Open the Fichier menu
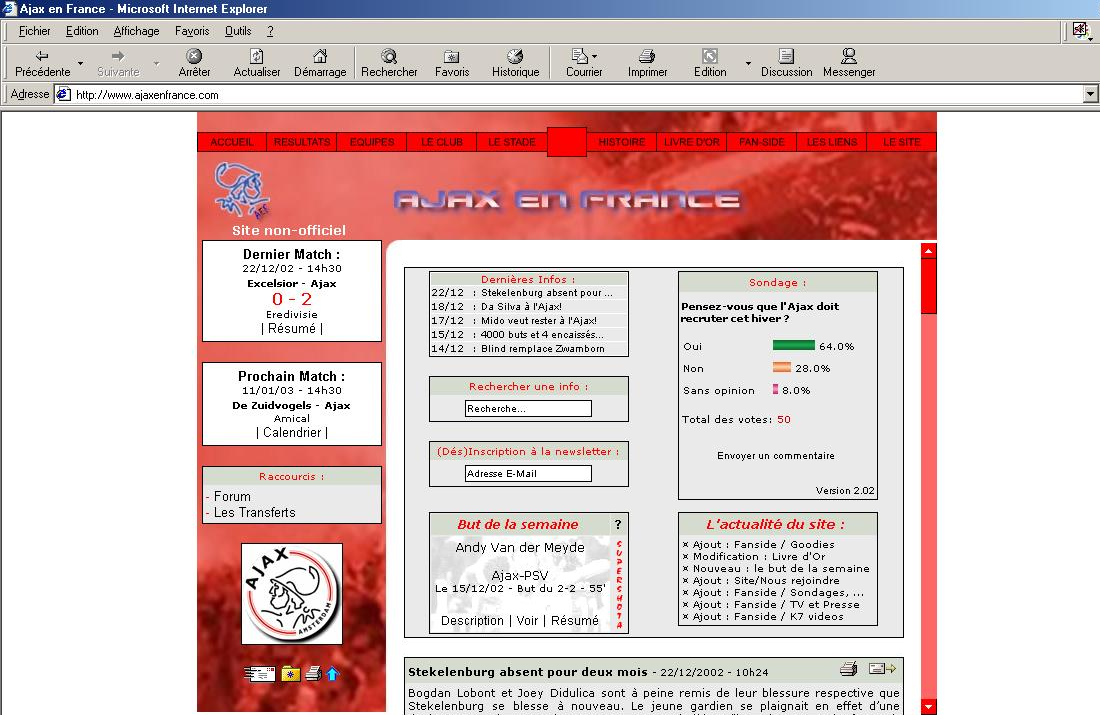This screenshot has width=1100, height=715. click(34, 31)
